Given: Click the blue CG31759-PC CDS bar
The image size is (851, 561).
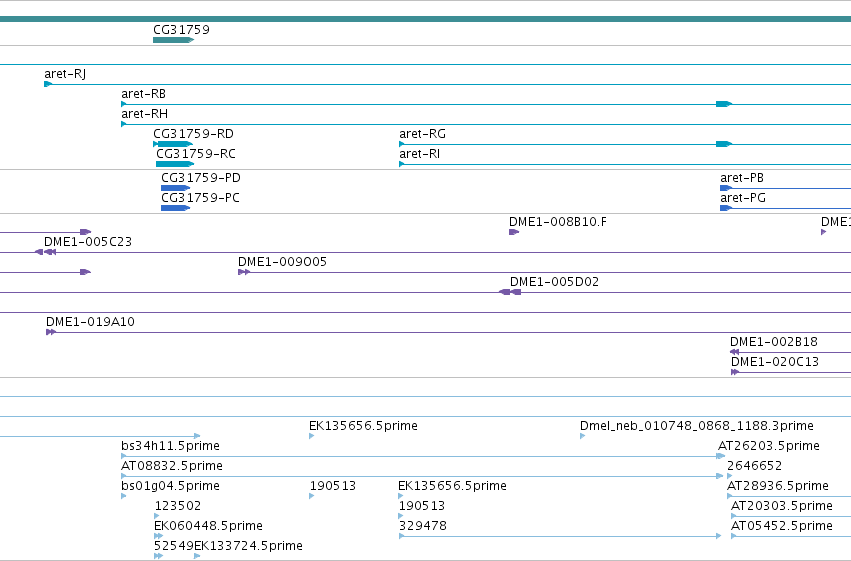Looking at the screenshot, I should pyautogui.click(x=175, y=208).
